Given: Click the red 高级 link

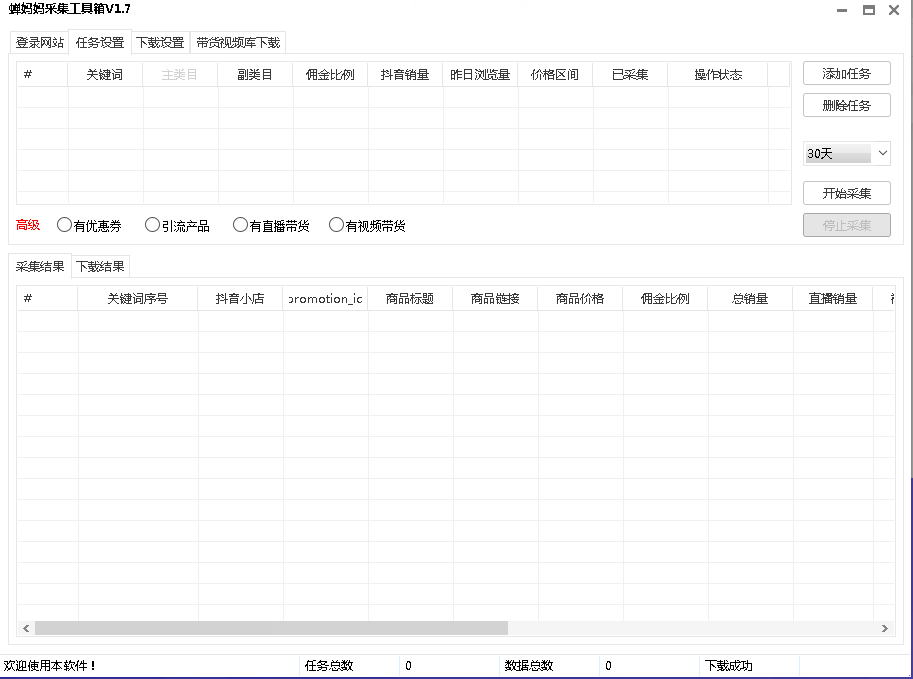Looking at the screenshot, I should pyautogui.click(x=27, y=224).
